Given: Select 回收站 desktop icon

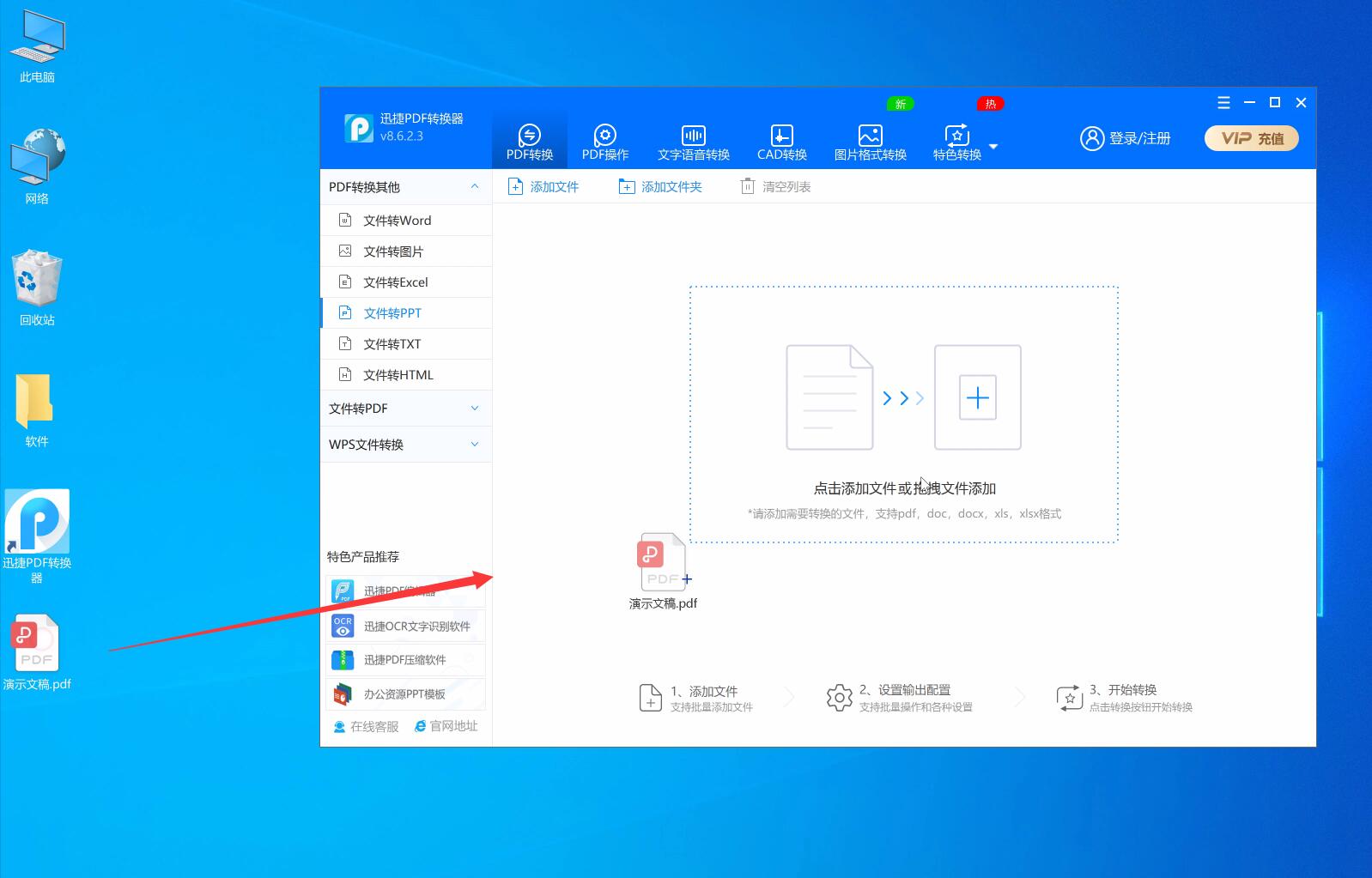Looking at the screenshot, I should click(x=37, y=288).
